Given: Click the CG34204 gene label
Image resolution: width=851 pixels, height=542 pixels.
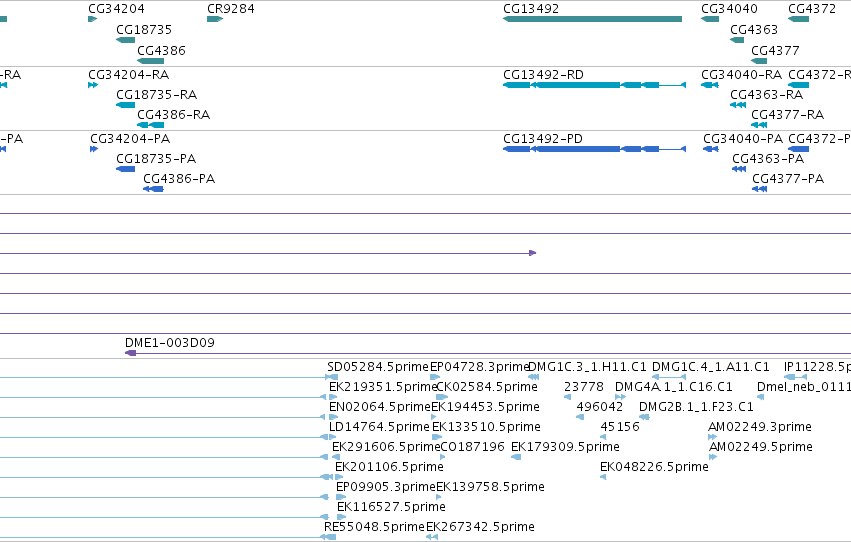Looking at the screenshot, I should 116,9.
